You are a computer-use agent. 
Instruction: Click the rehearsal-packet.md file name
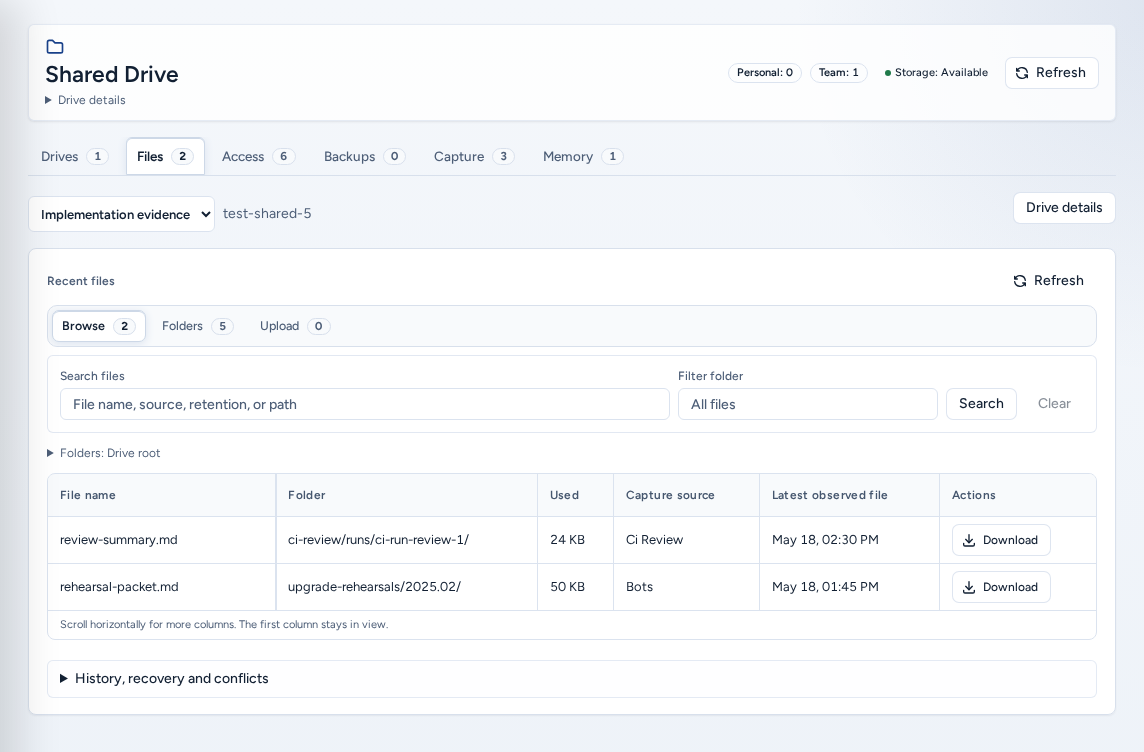[119, 586]
